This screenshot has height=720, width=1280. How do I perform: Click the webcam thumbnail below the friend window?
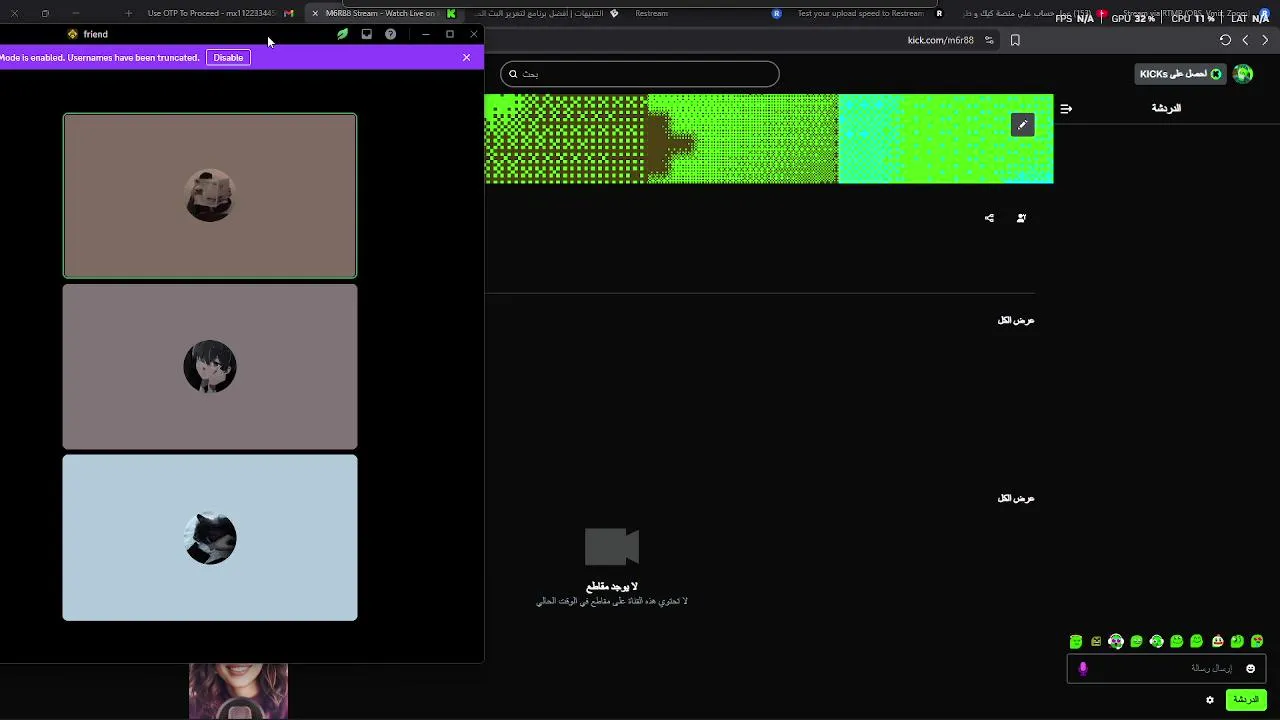(238, 691)
